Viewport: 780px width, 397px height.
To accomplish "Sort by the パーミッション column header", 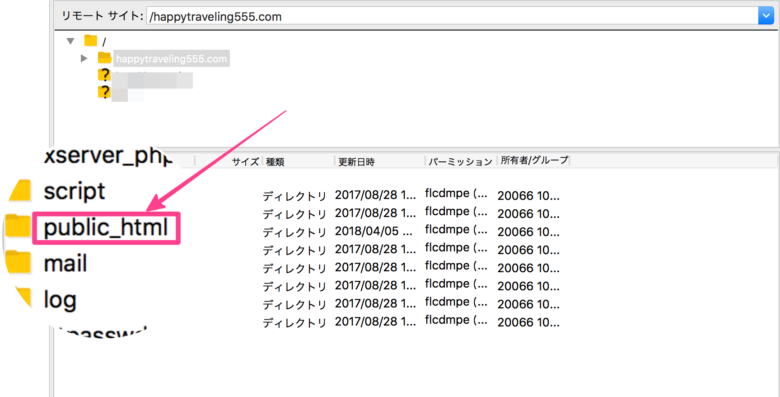I will coord(460,161).
